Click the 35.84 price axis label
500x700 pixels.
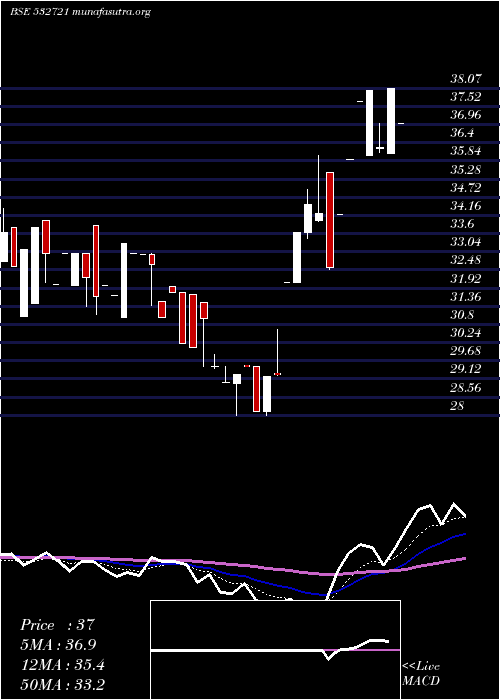466,151
